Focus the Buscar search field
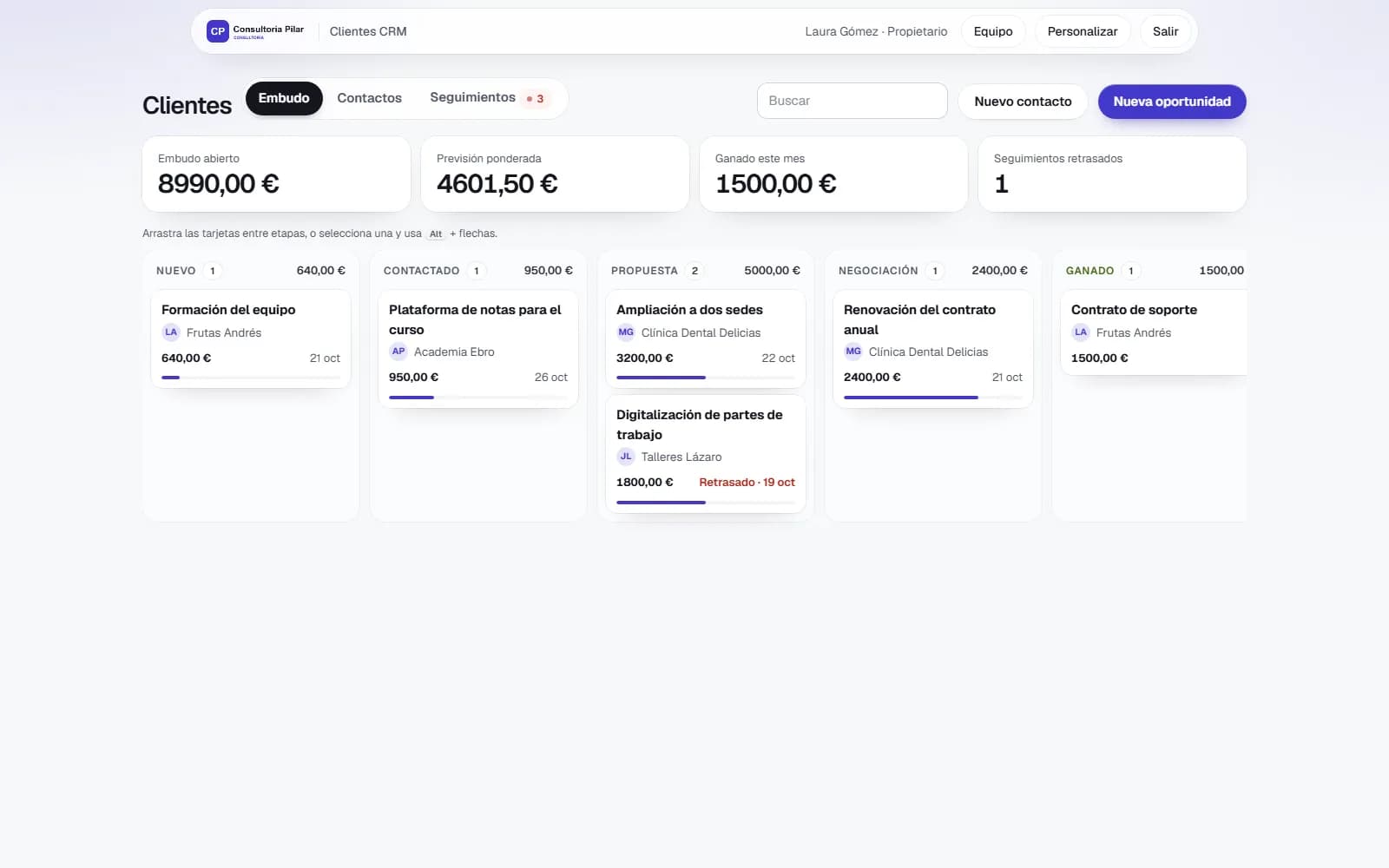Viewport: 1389px width, 868px height. tap(852, 101)
